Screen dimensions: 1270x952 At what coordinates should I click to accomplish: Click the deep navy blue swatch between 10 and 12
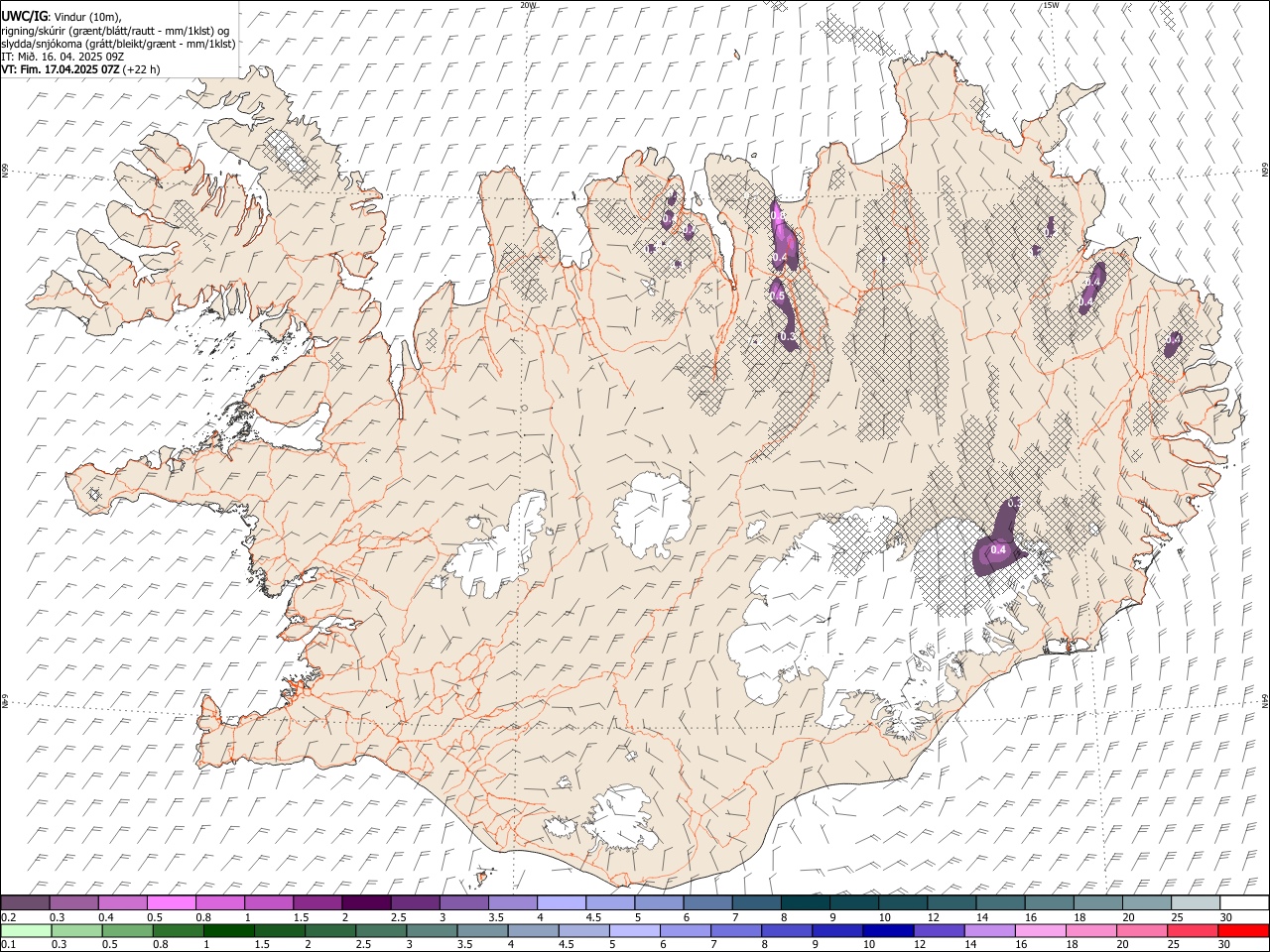click(x=888, y=930)
